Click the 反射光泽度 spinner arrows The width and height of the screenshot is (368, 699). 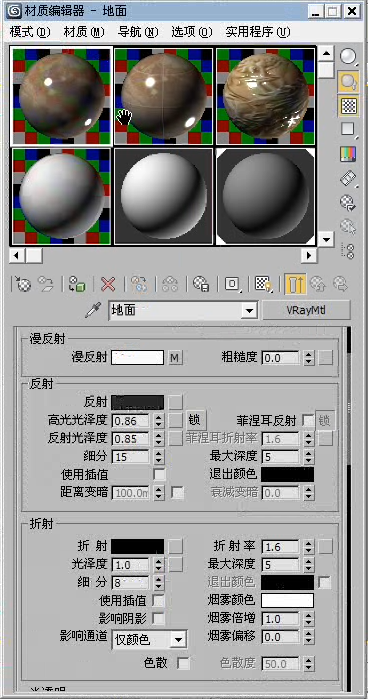[x=159, y=439]
